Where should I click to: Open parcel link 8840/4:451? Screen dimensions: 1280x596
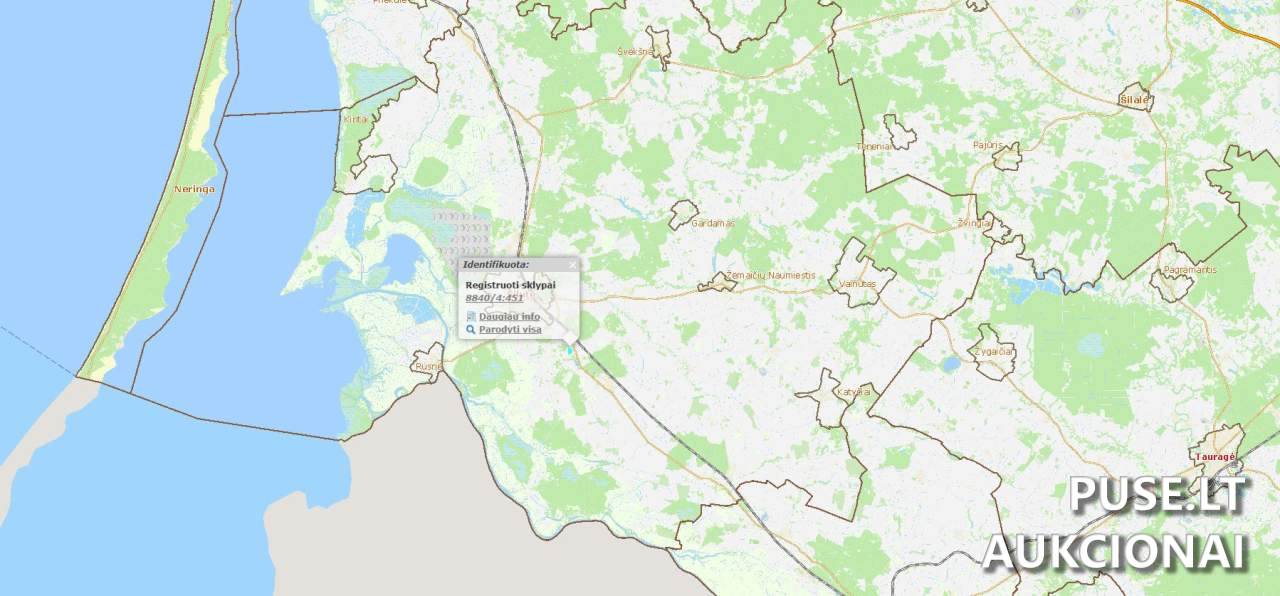494,297
